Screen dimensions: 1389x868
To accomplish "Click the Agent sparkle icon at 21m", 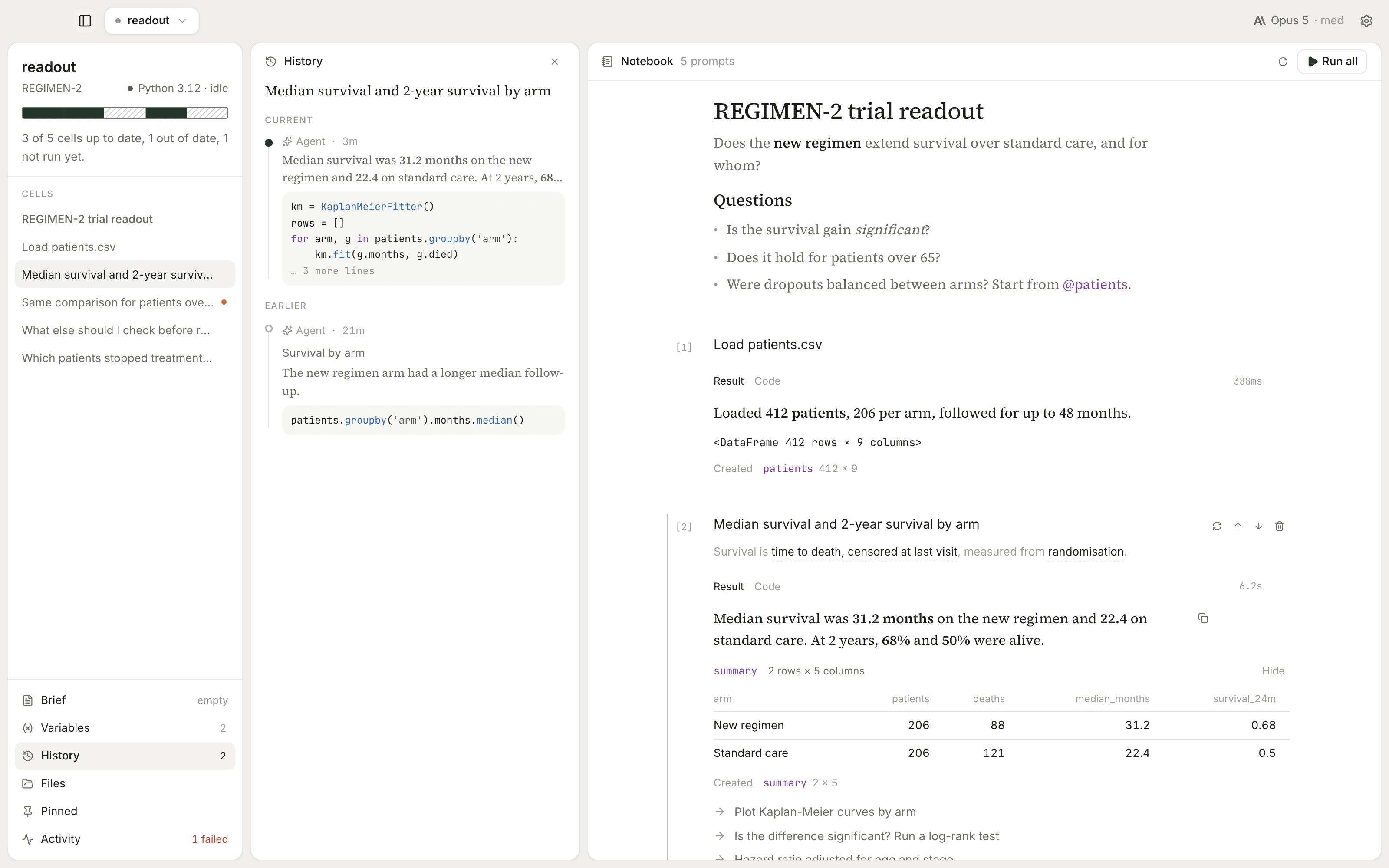I will coord(287,331).
